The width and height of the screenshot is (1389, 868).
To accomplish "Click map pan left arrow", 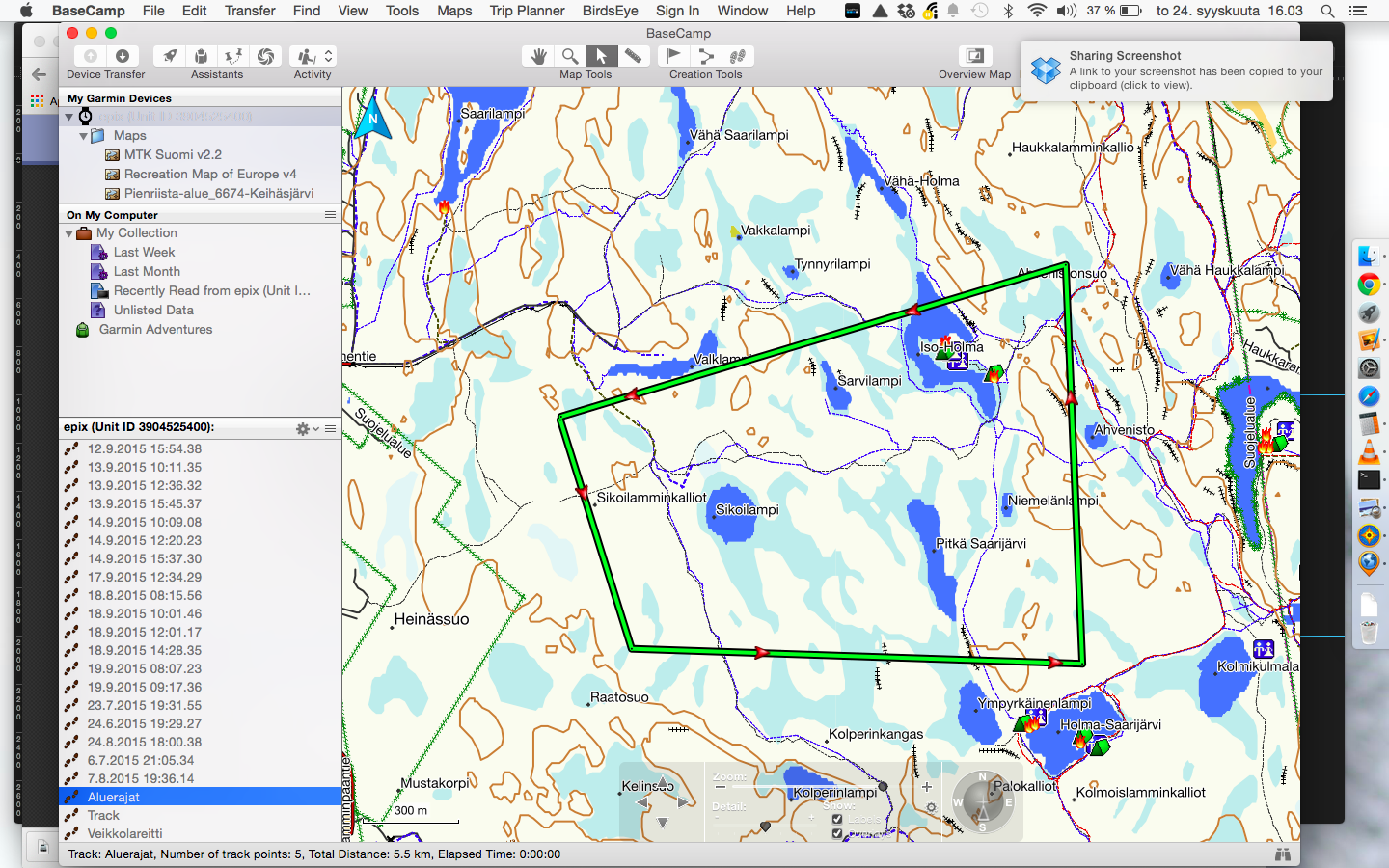I will point(642,802).
